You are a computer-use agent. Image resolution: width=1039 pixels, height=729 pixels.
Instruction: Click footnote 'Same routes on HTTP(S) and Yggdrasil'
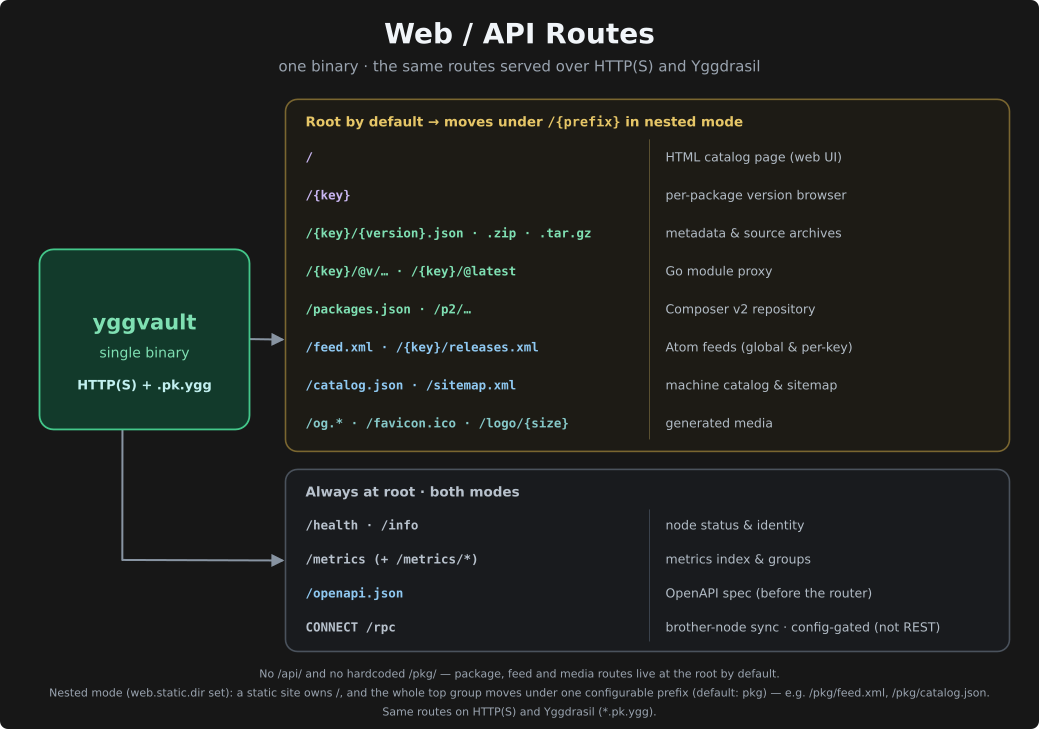coord(519,712)
